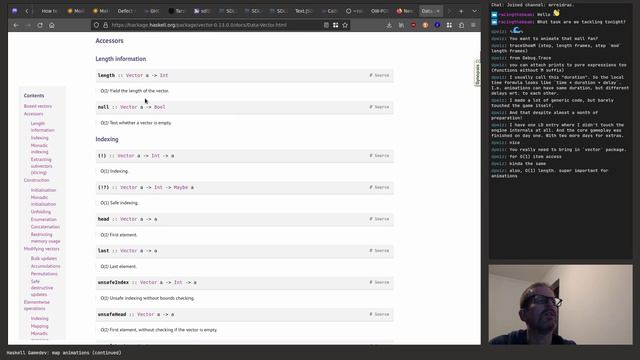
Task: Switch to the GitHub tab
Action: tap(354, 11)
